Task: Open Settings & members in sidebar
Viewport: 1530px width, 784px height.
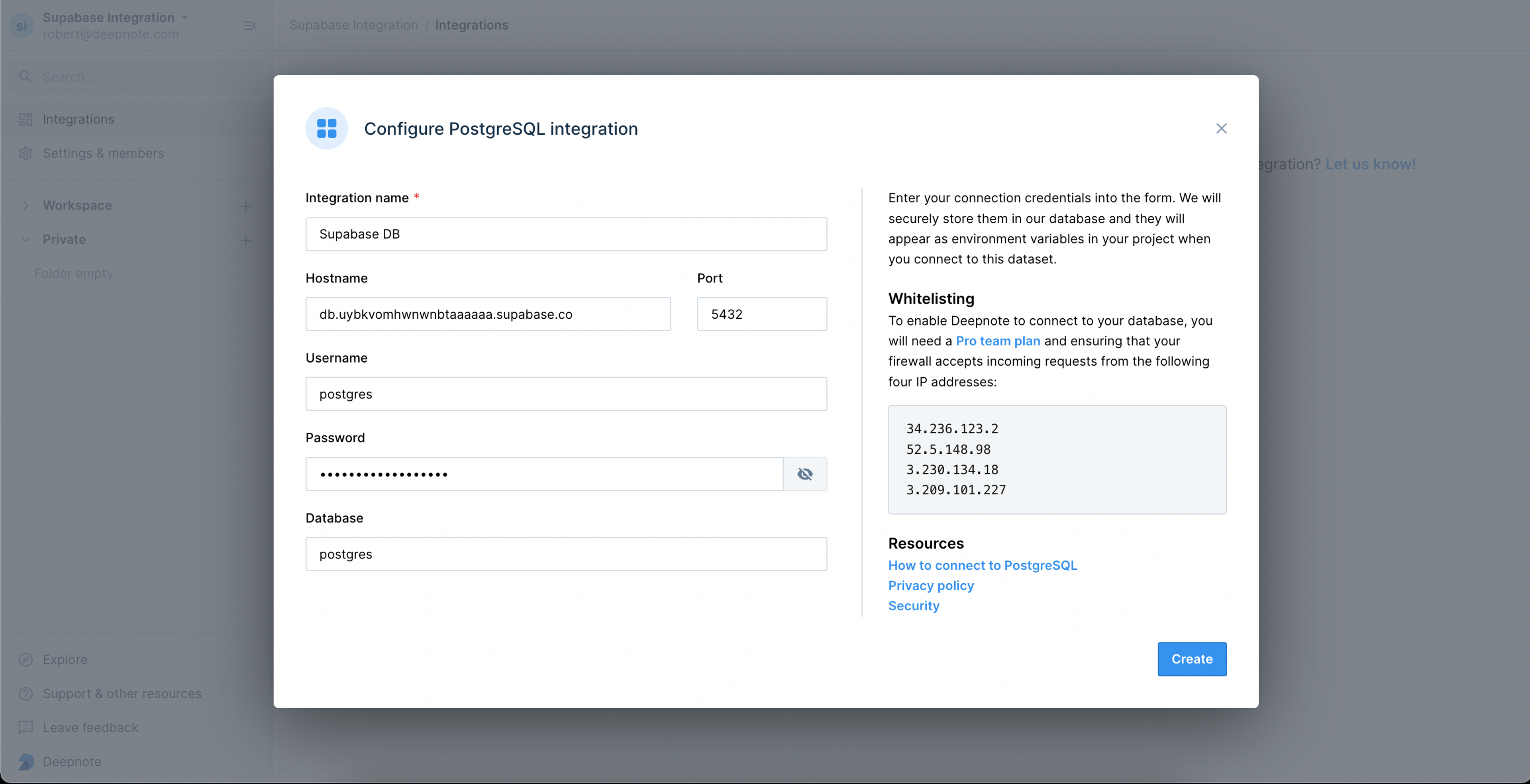Action: click(x=136, y=153)
